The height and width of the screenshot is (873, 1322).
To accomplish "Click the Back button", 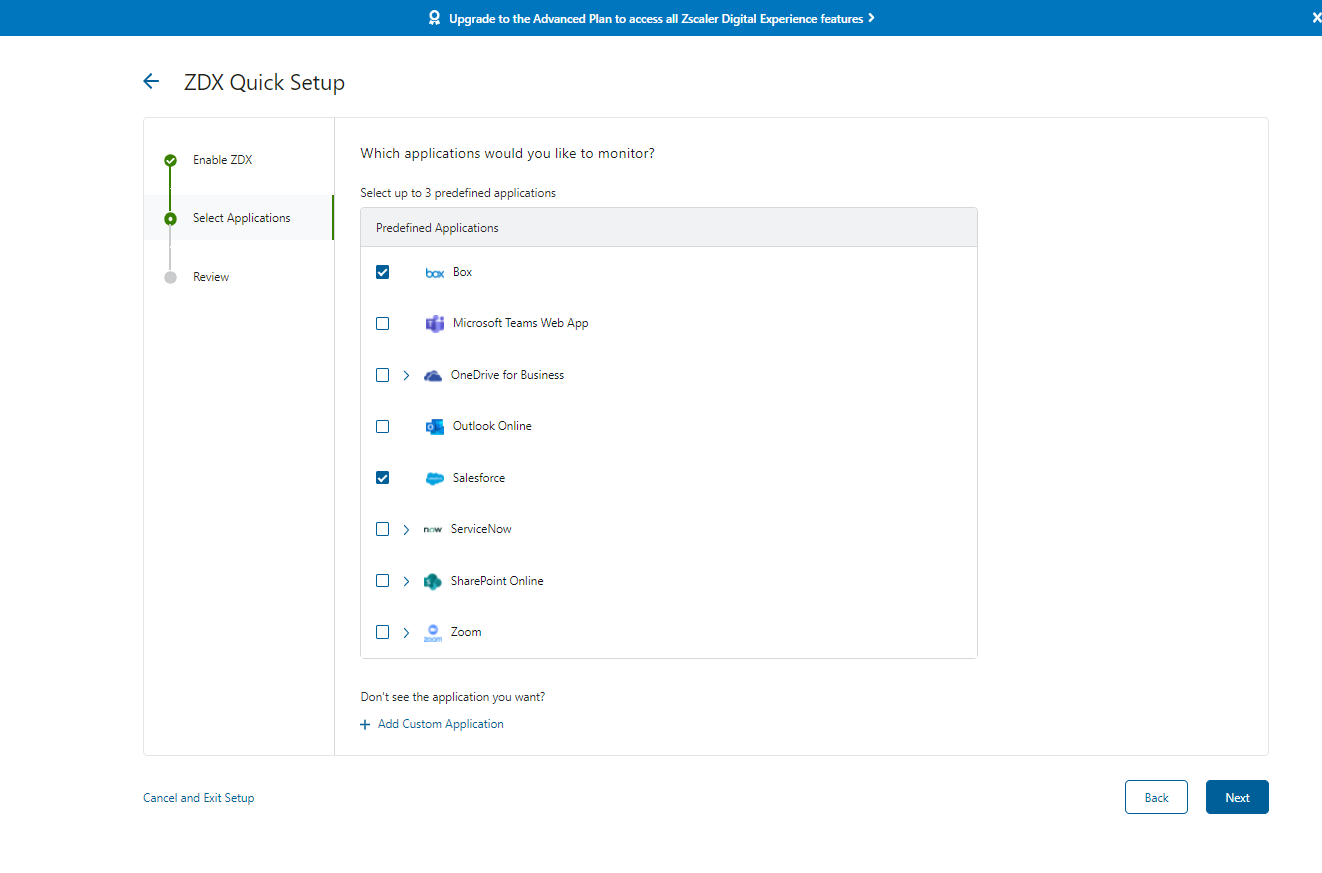I will click(1156, 797).
